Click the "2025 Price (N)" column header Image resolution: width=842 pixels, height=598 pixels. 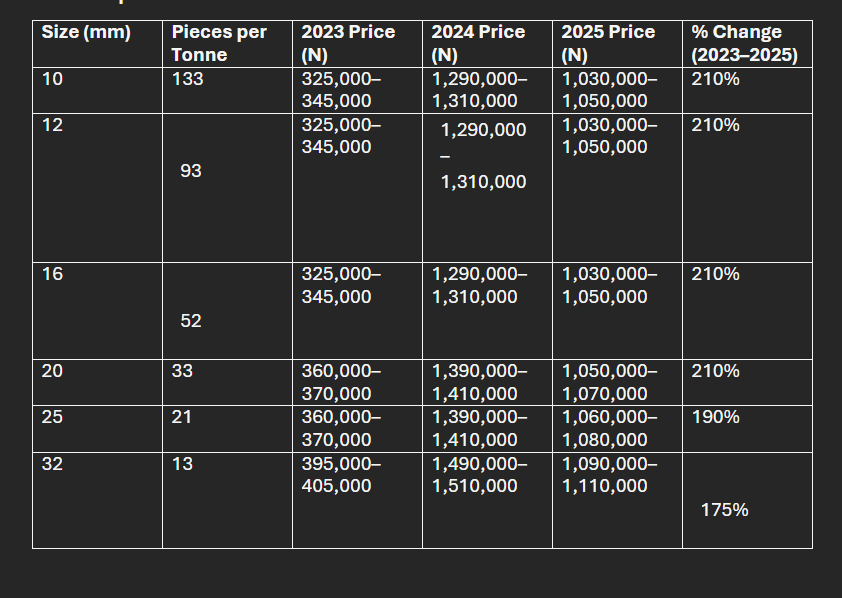pos(608,43)
